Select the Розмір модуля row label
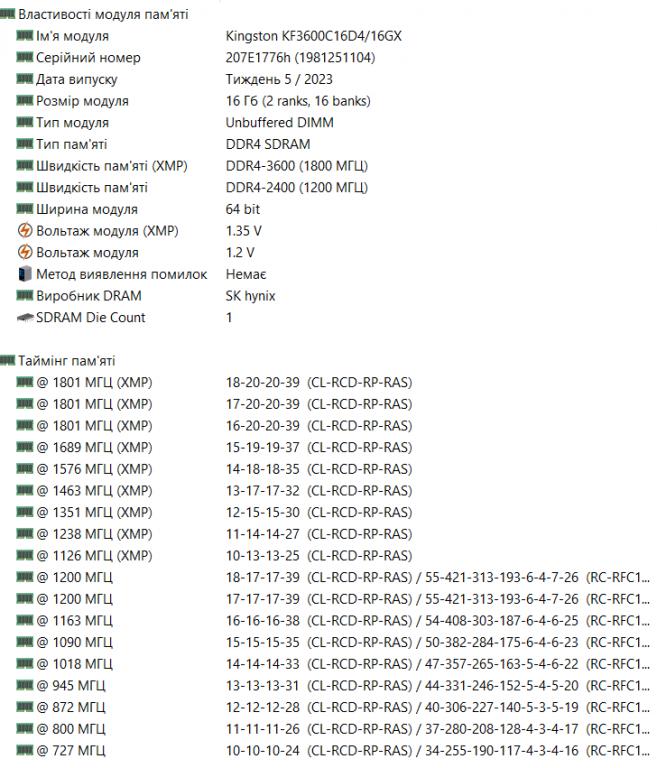The image size is (657, 768). pos(82,101)
